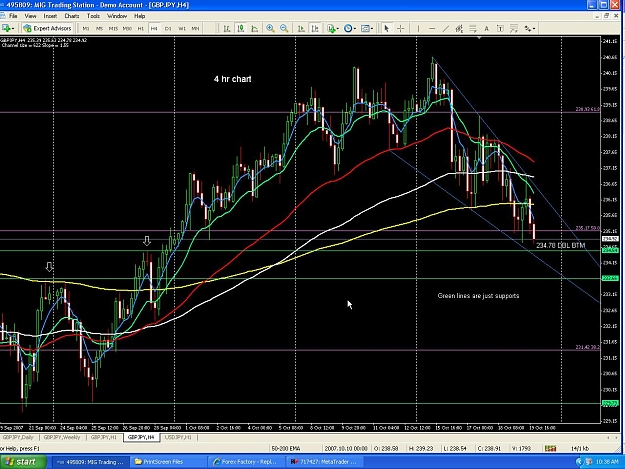This screenshot has height=469, width=625.
Task: Open the Help menu
Action: pos(140,16)
